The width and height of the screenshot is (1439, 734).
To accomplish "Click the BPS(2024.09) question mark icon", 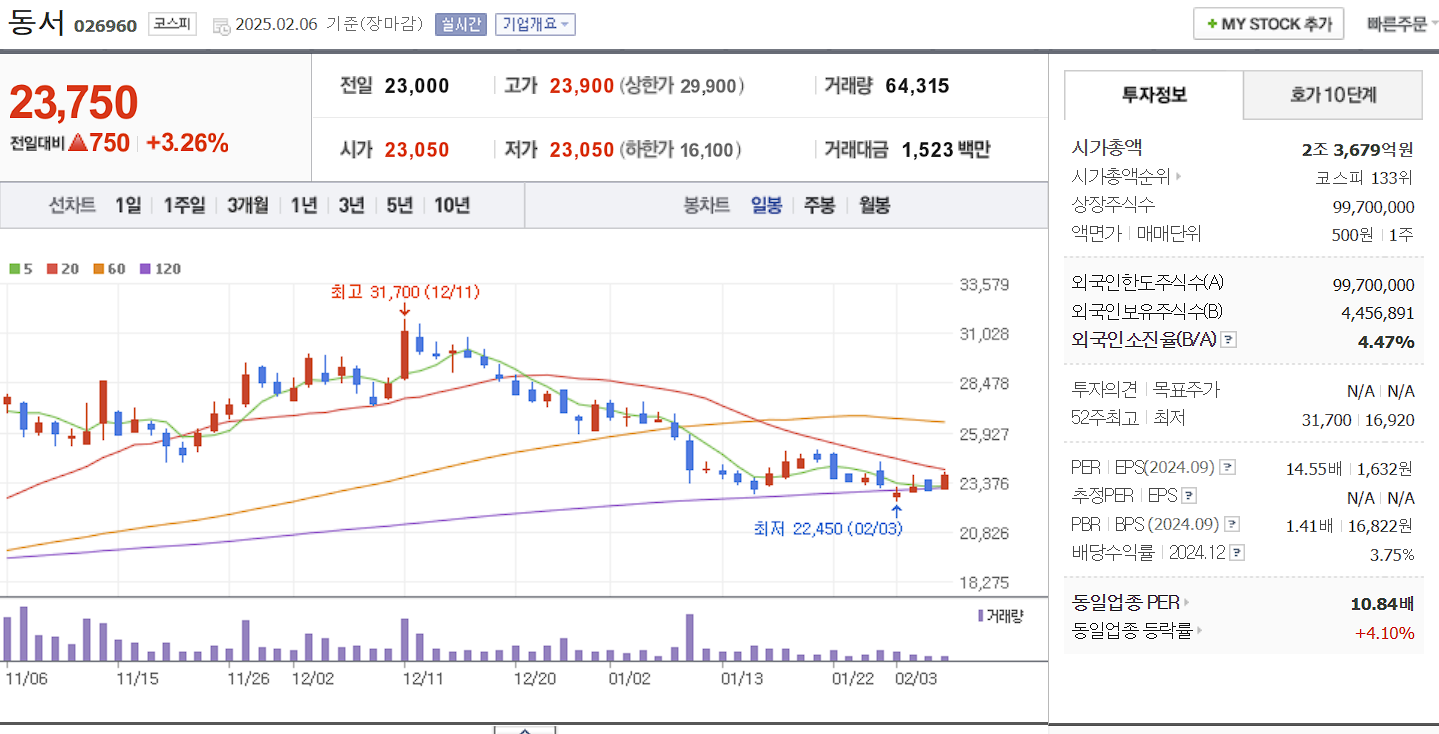I will 1230,523.
